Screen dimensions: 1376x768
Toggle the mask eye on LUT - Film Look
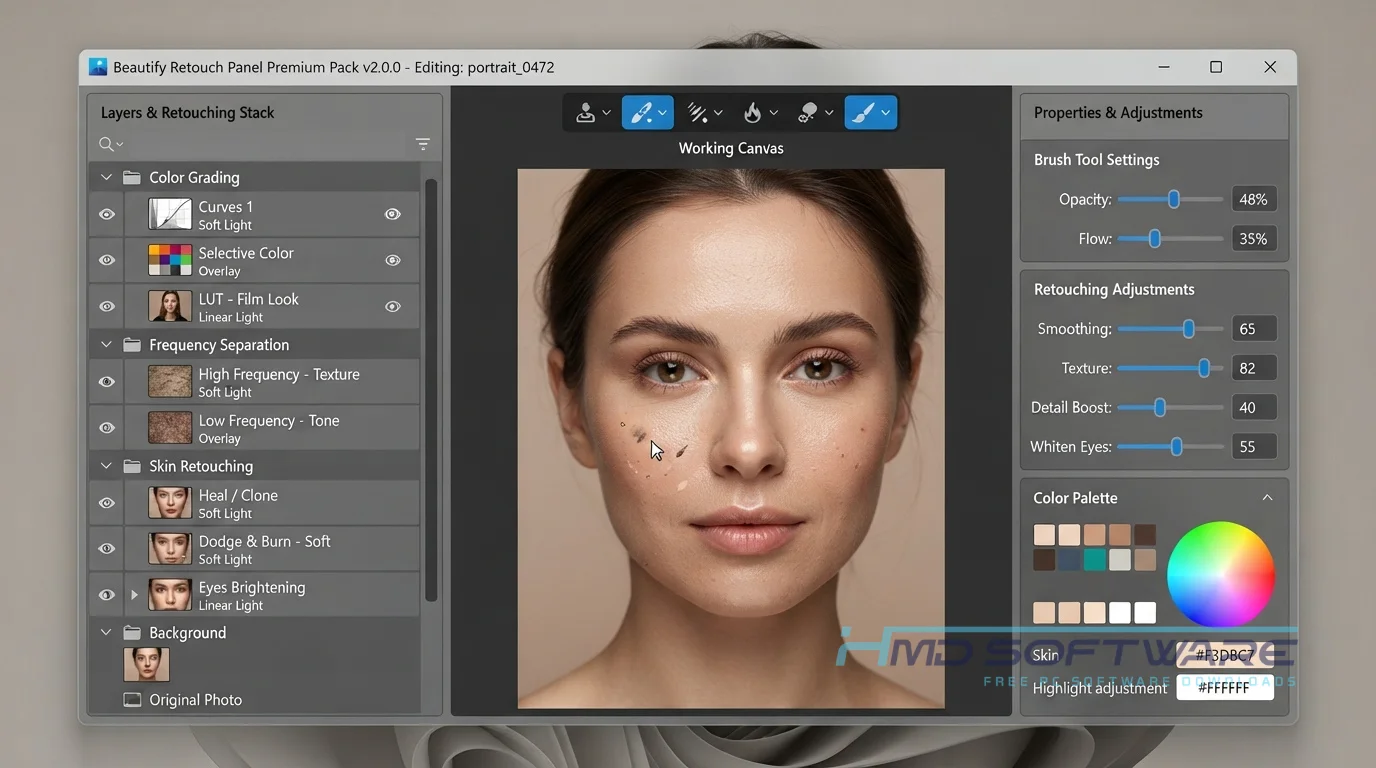[393, 306]
